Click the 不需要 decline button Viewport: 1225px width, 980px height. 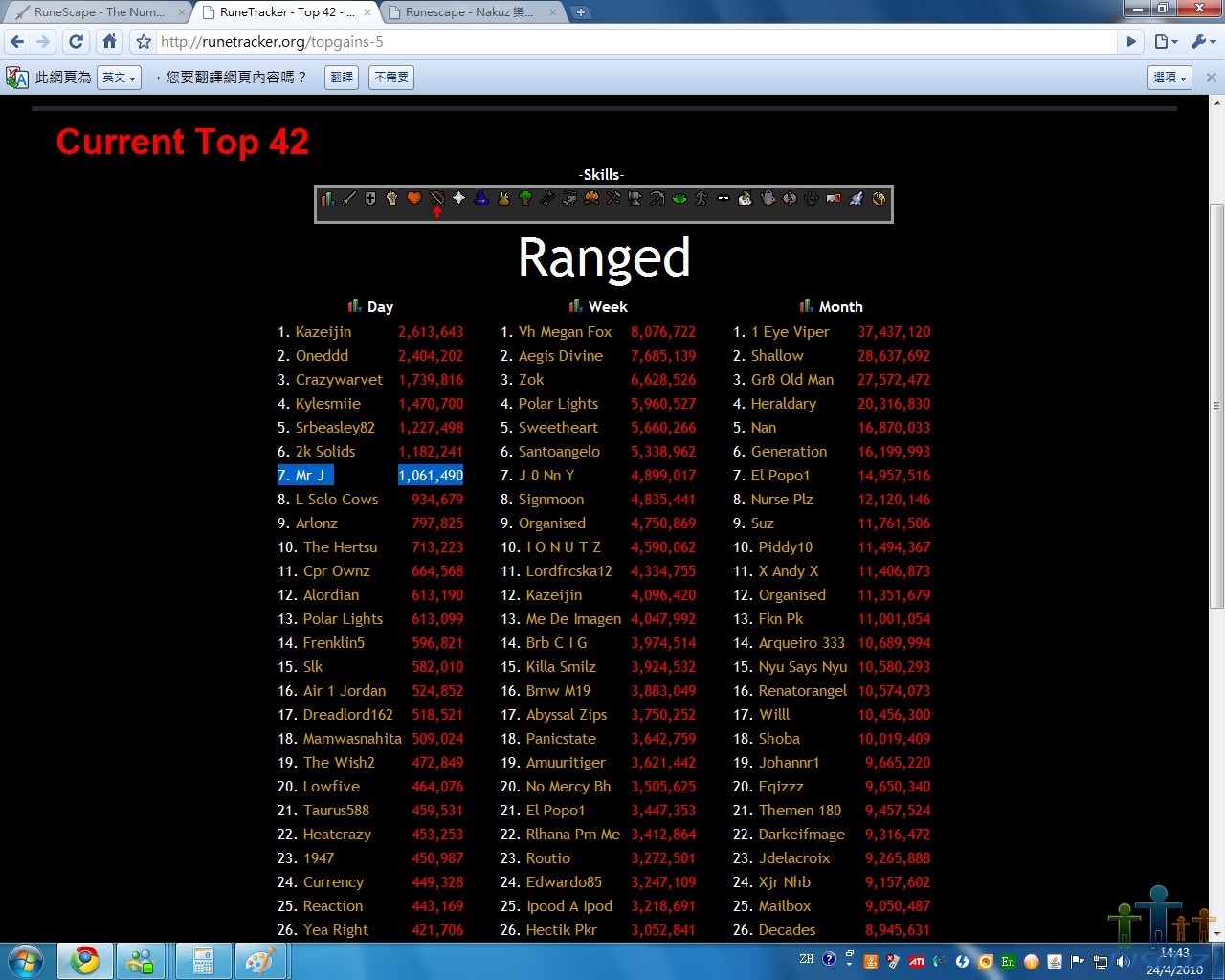coord(391,78)
